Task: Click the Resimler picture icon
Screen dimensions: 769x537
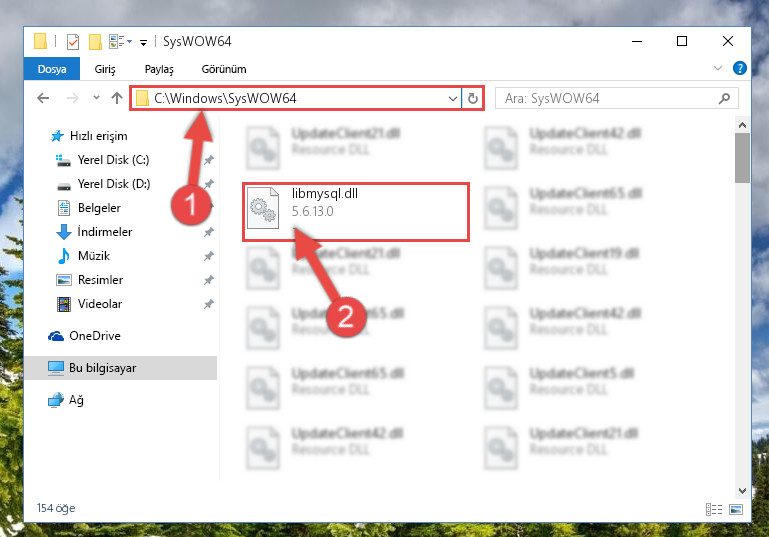Action: pos(64,280)
